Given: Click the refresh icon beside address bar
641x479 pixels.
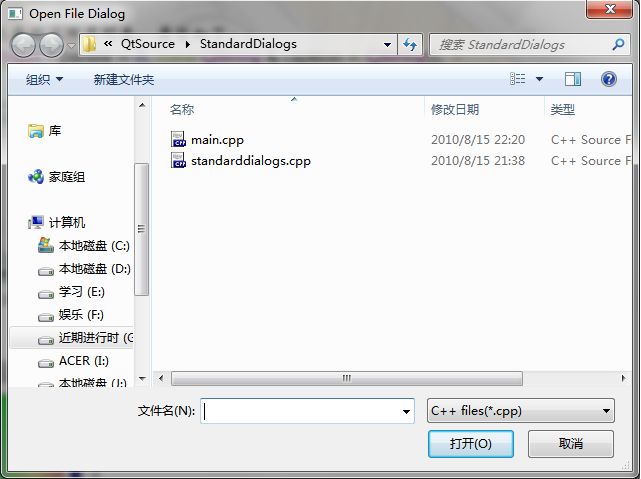Looking at the screenshot, I should [410, 44].
